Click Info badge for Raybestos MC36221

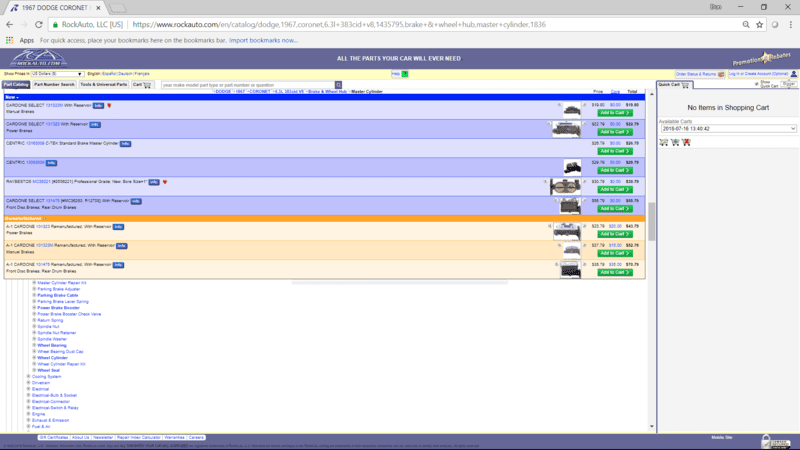(x=154, y=182)
